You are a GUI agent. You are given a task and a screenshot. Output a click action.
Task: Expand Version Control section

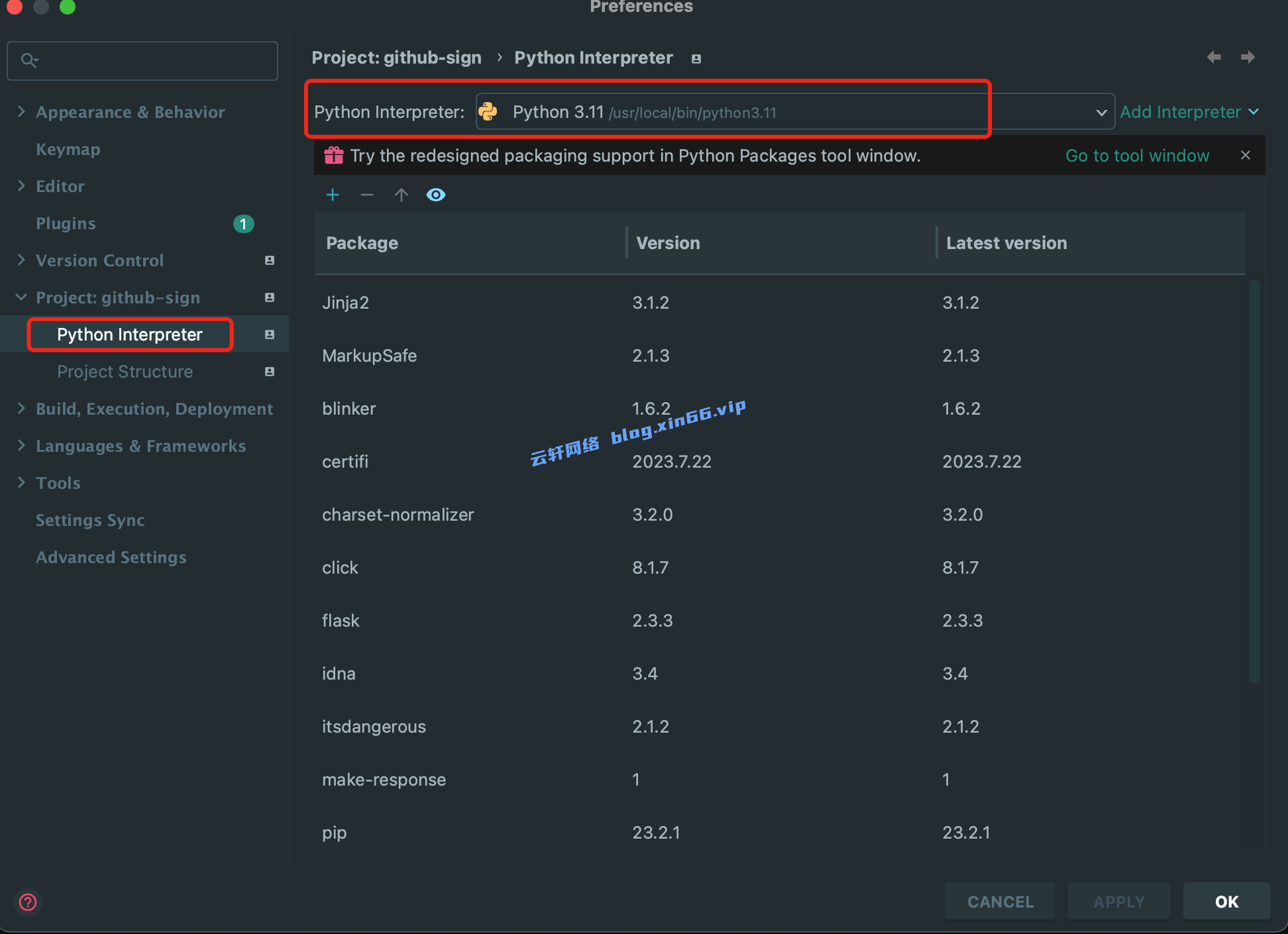[x=21, y=260]
